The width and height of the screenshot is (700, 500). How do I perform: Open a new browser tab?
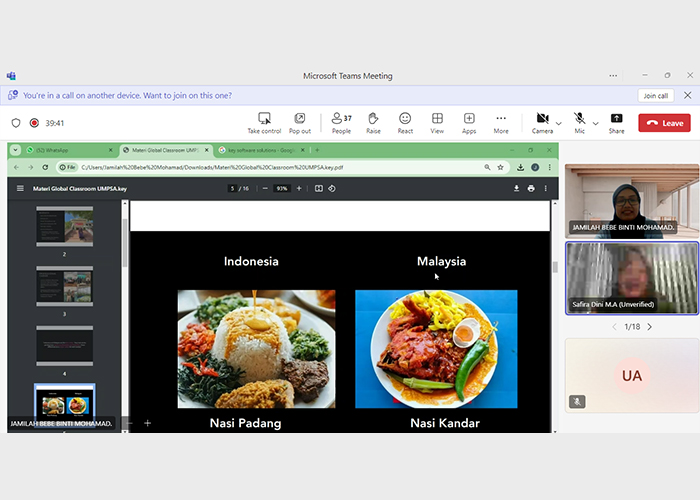coord(317,150)
